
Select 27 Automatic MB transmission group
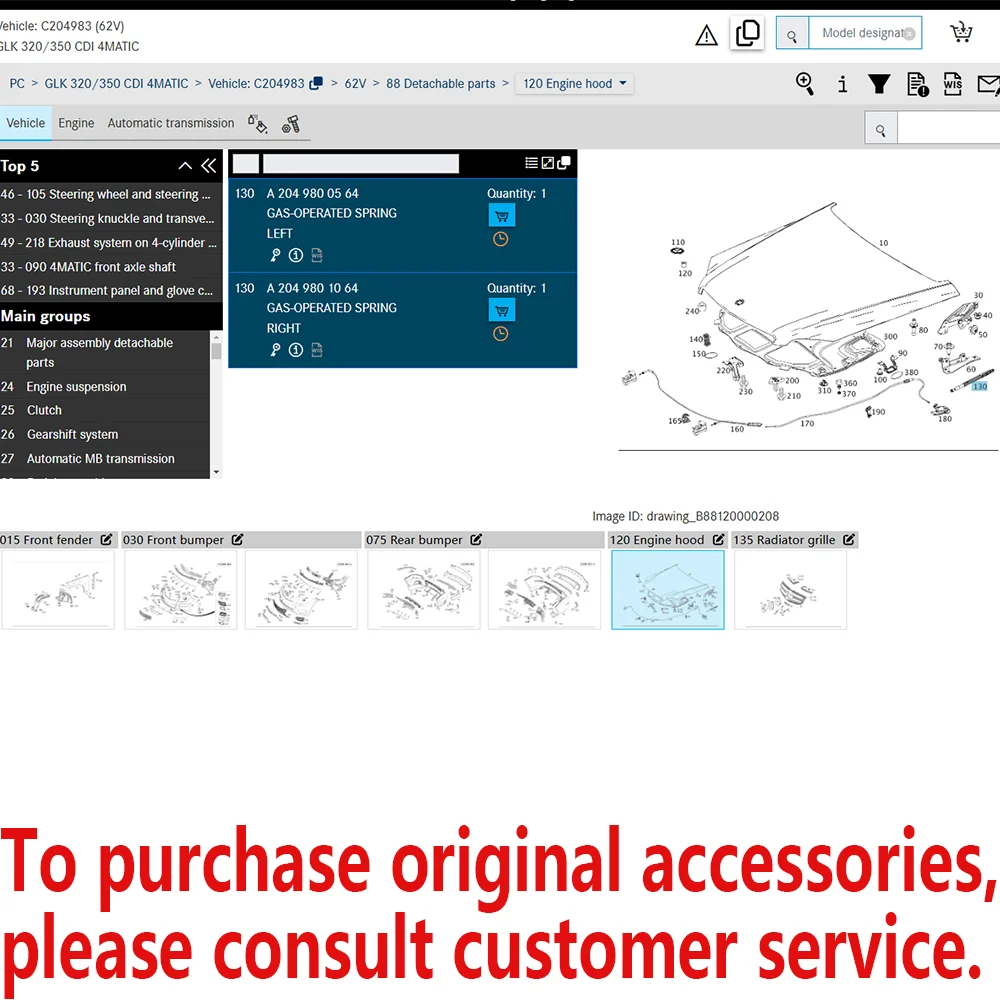(105, 459)
